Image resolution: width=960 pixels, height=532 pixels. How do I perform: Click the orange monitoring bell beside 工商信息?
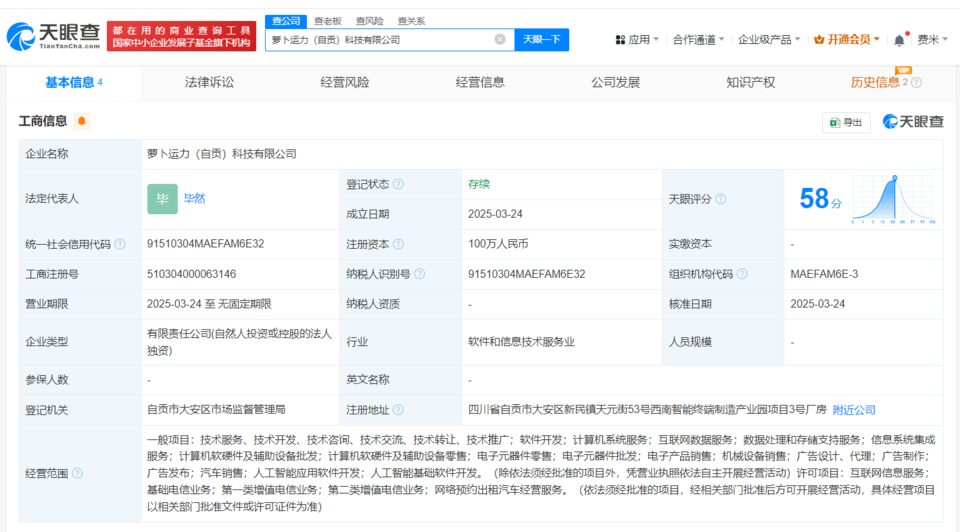(x=81, y=121)
